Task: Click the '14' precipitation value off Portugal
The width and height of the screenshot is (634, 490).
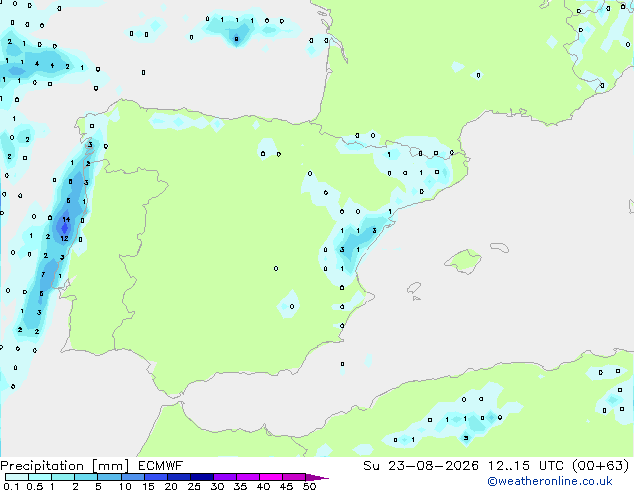Action: click(66, 220)
